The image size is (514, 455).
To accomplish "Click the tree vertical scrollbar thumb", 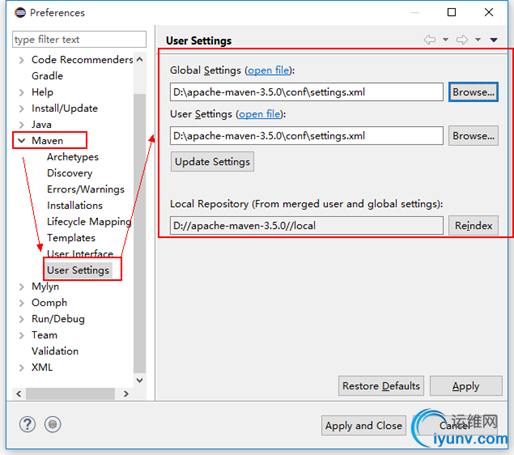I will click(x=140, y=233).
